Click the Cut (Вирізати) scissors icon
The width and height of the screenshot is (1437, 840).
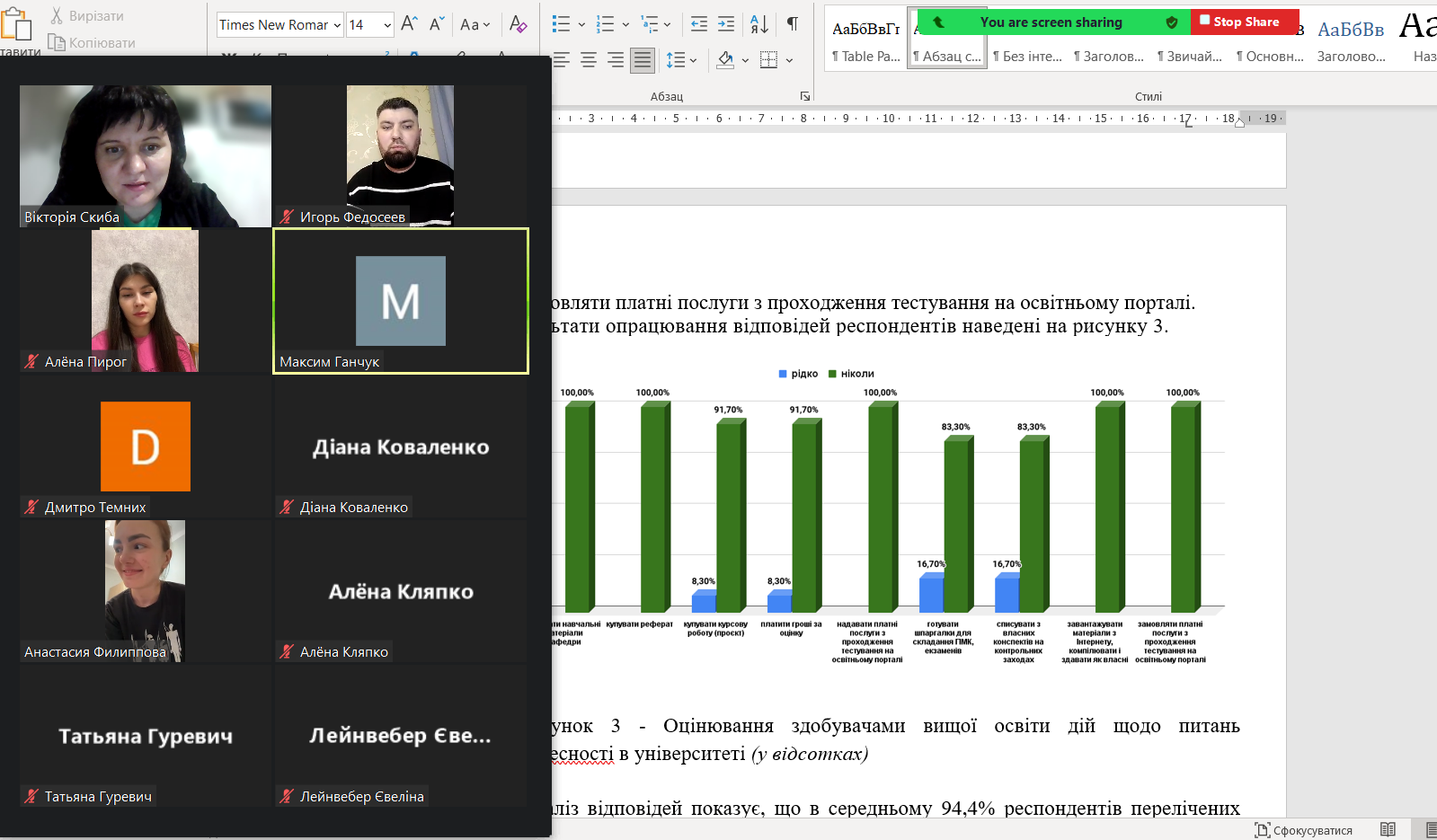click(x=57, y=16)
